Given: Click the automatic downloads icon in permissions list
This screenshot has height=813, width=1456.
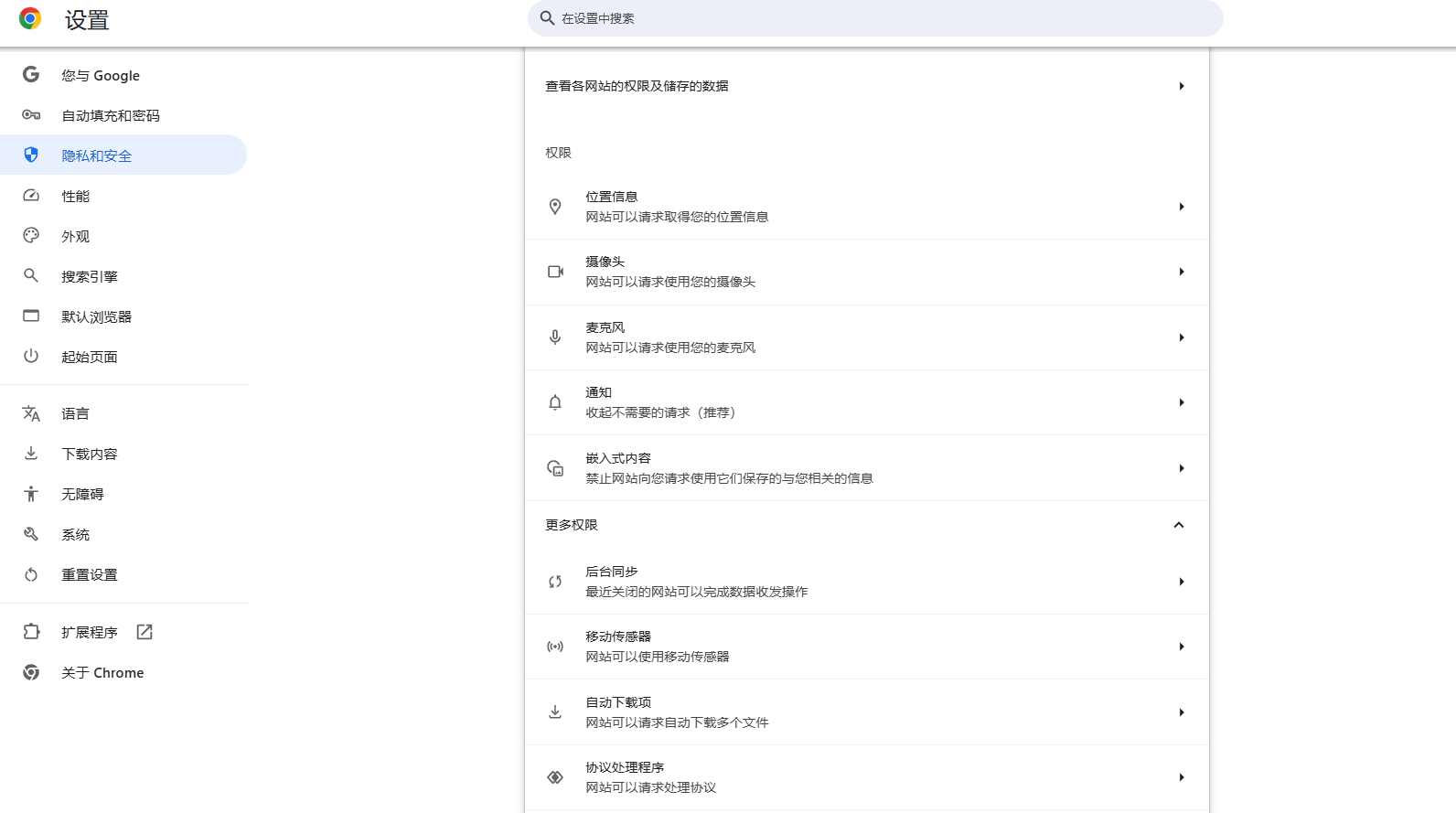Looking at the screenshot, I should pos(555,712).
